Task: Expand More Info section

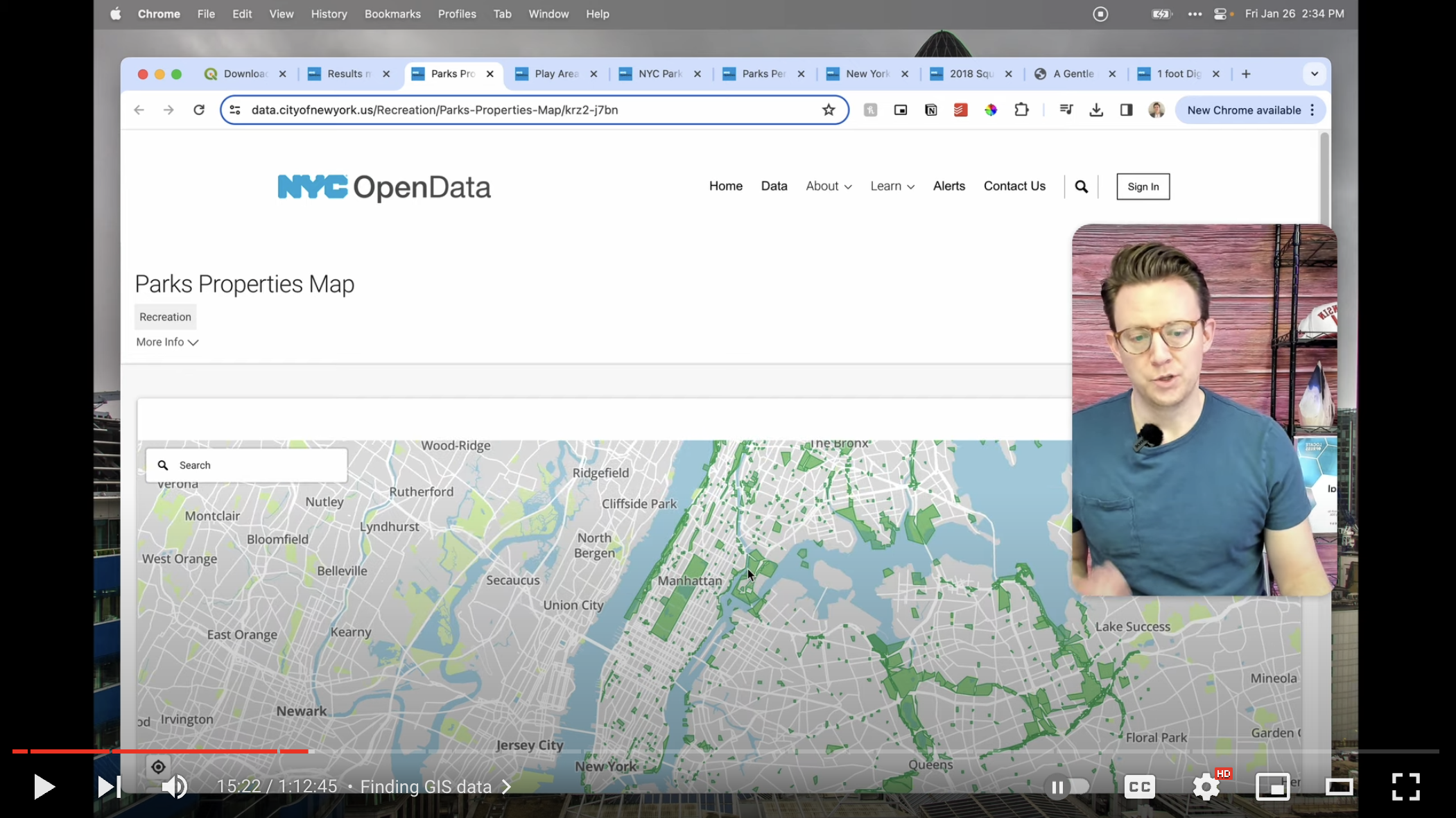Action: click(167, 342)
